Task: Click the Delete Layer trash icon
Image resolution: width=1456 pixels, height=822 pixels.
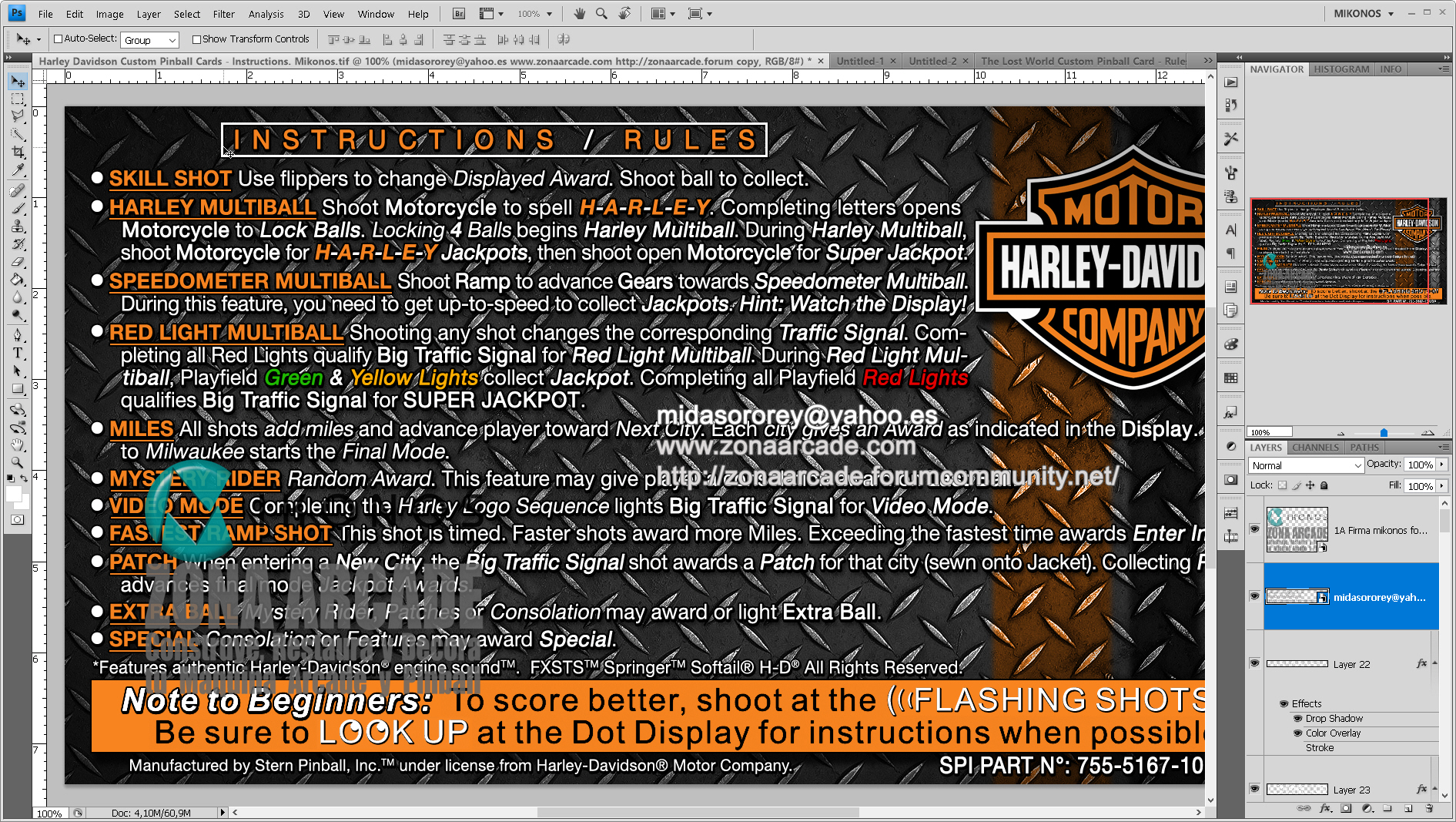Action: click(1430, 810)
